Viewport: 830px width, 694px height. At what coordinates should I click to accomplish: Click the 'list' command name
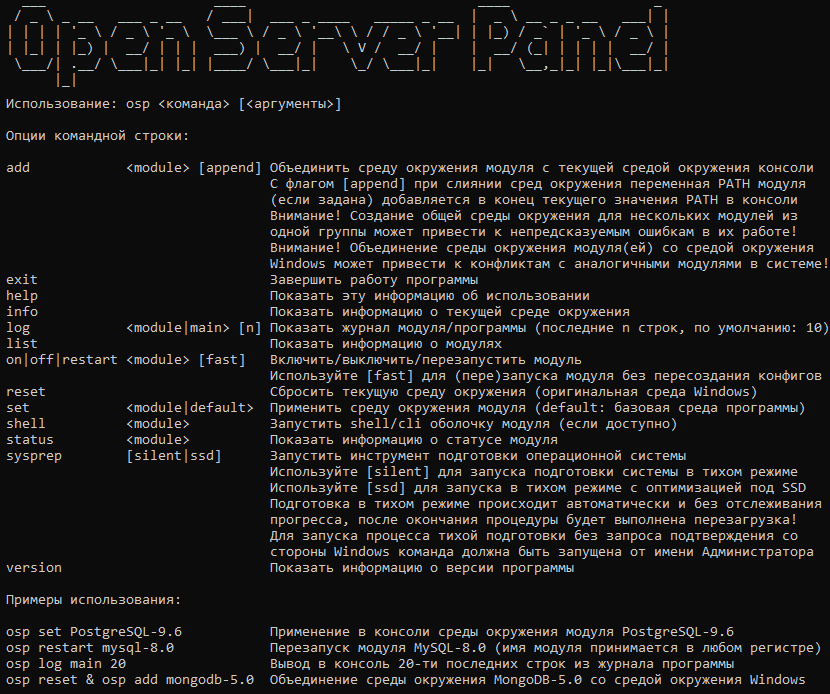(22, 344)
